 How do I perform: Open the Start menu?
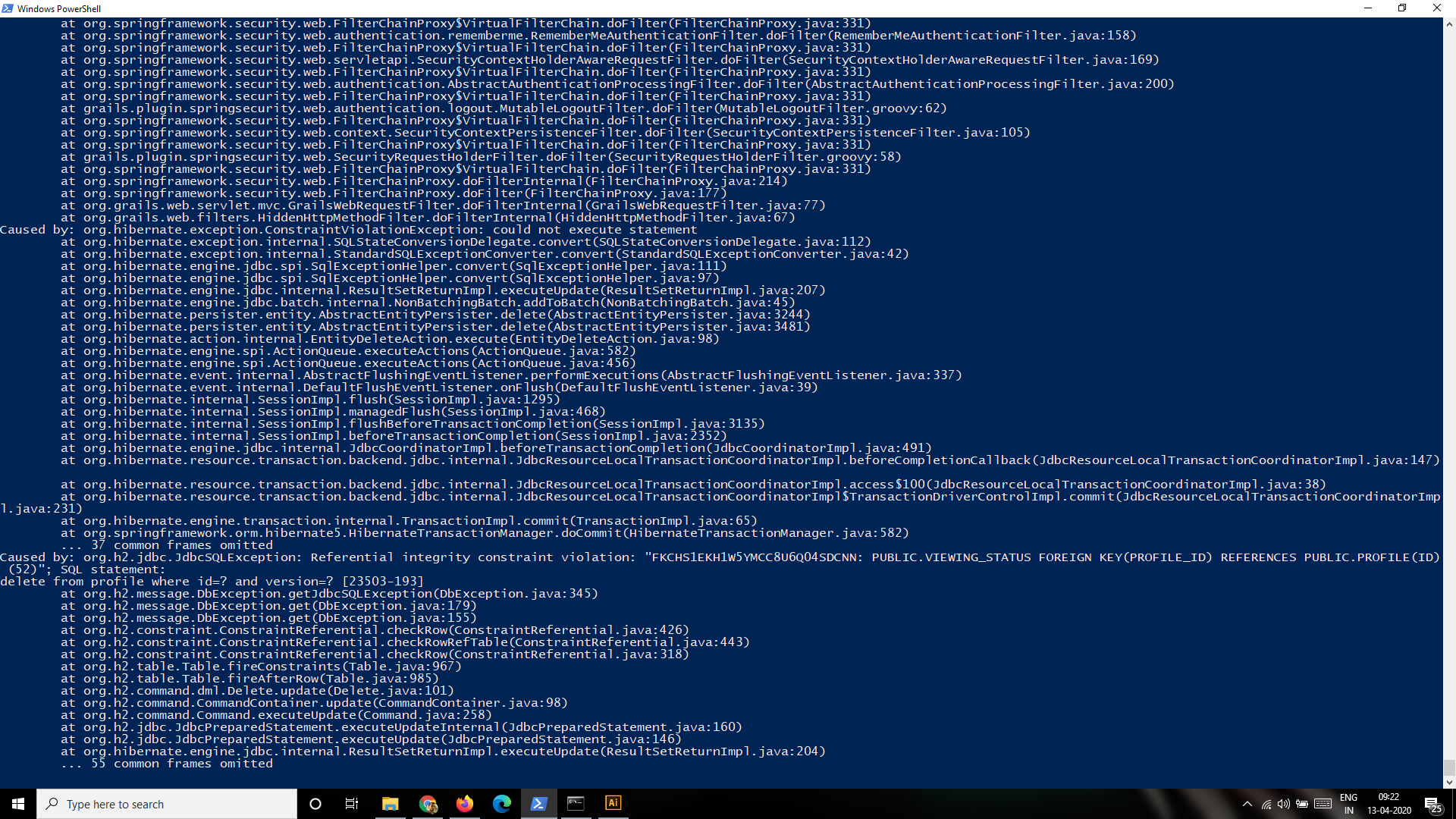[16, 804]
